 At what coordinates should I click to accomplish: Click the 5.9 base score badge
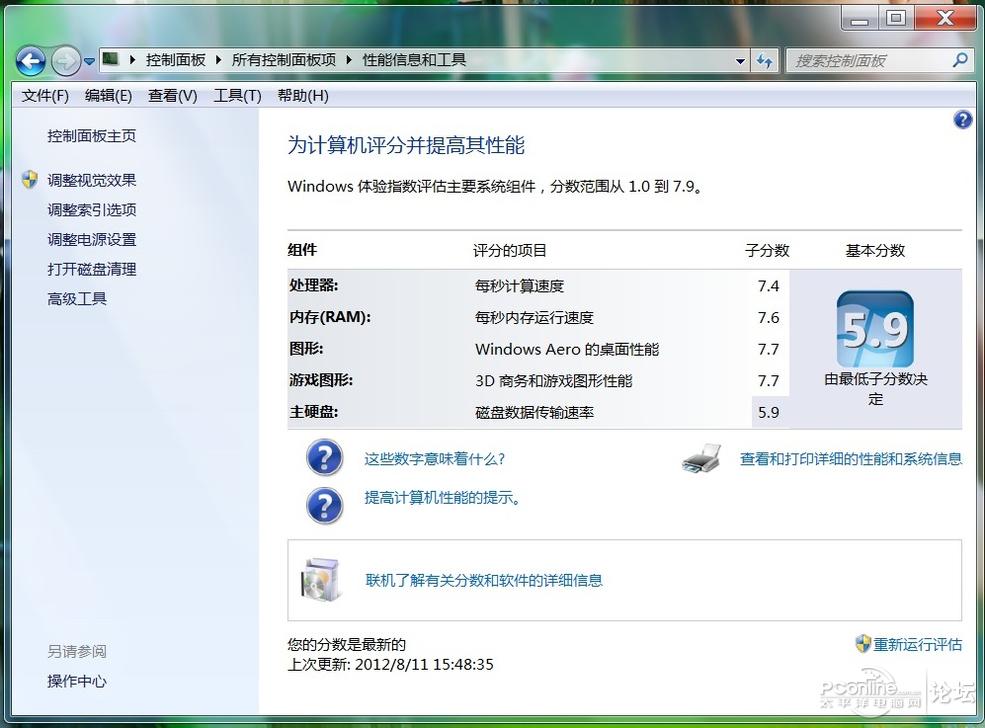click(x=875, y=329)
